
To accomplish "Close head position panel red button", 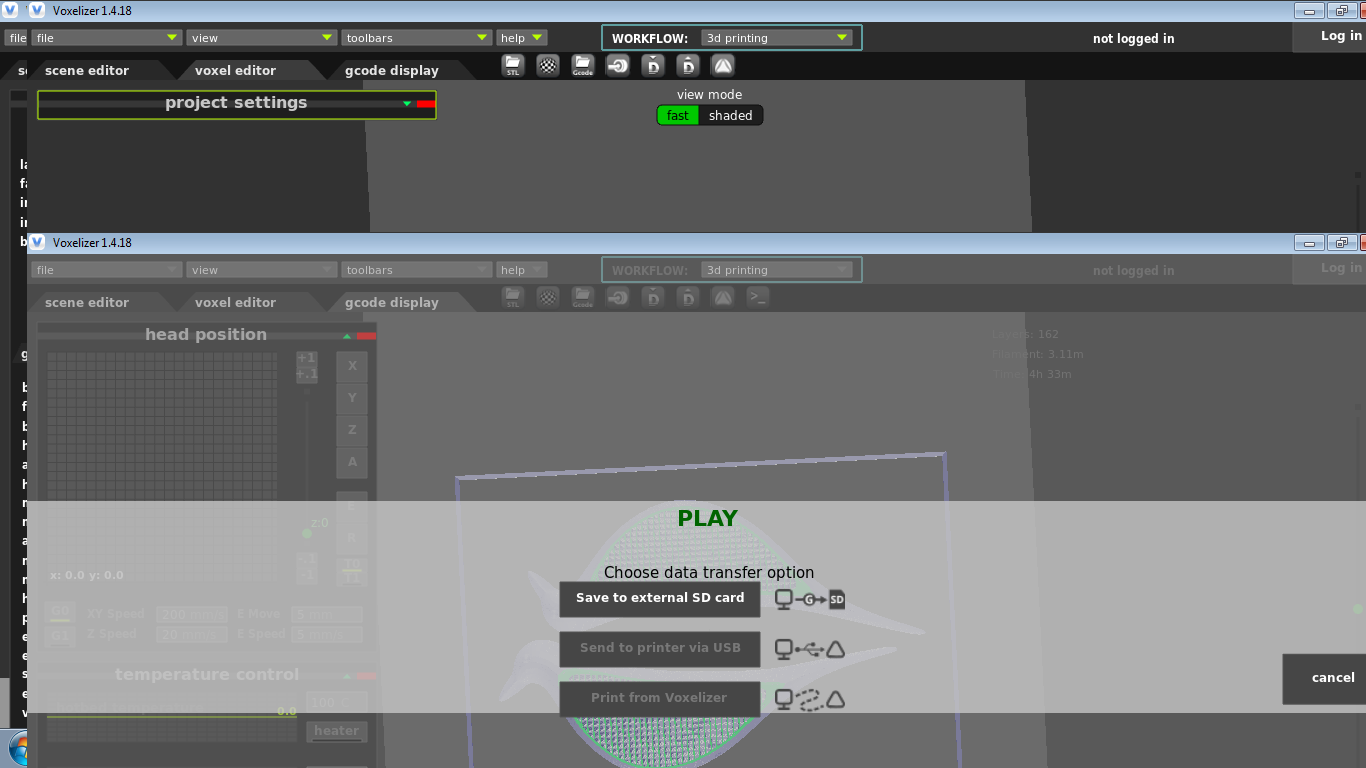I will point(366,336).
